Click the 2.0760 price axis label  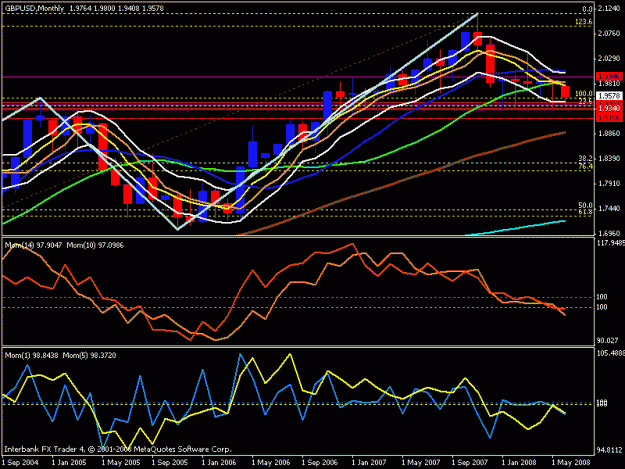pos(609,33)
